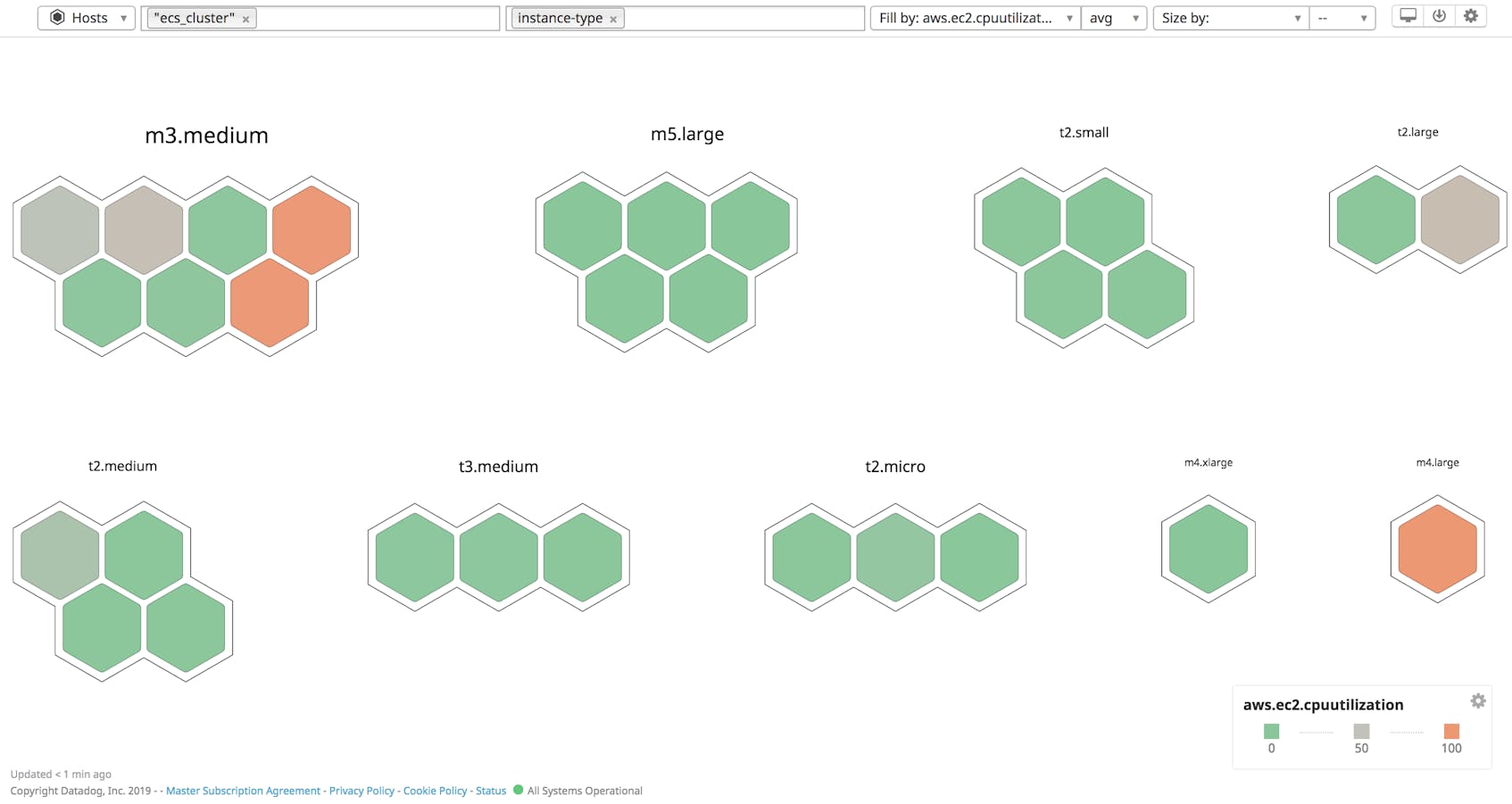Select the middle t2.micro host hexagon

coord(895,557)
